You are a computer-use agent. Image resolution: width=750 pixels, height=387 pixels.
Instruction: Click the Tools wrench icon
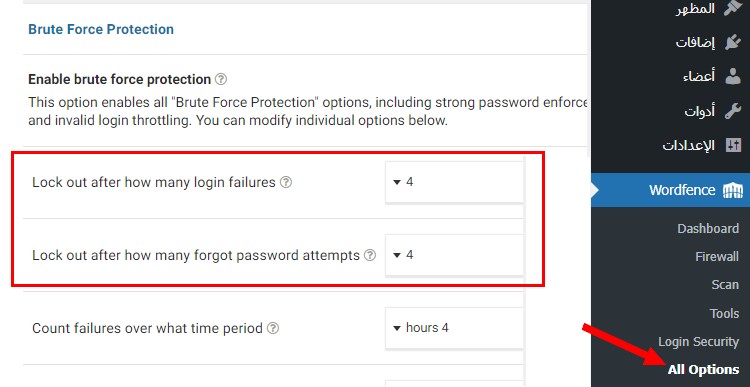tap(732, 111)
